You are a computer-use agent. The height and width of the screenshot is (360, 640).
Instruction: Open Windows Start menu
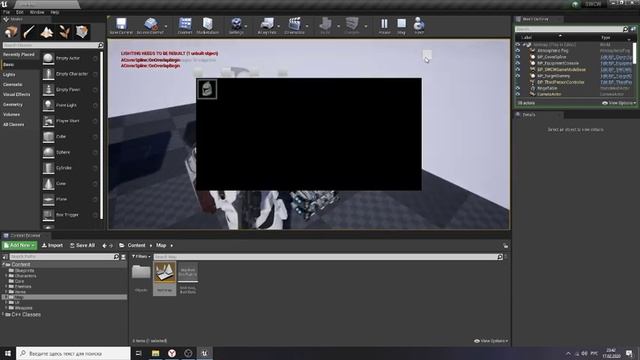pyautogui.click(x=8, y=353)
